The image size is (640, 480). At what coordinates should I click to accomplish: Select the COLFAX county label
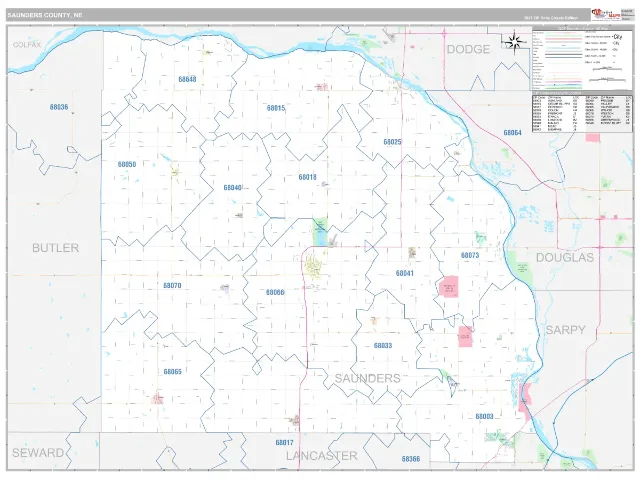point(27,45)
